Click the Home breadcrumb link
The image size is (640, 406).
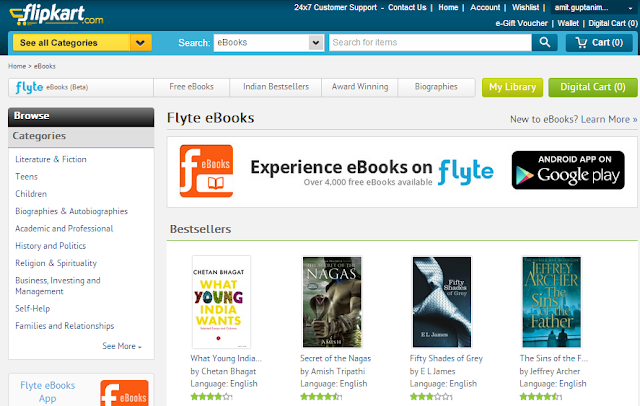(17, 66)
